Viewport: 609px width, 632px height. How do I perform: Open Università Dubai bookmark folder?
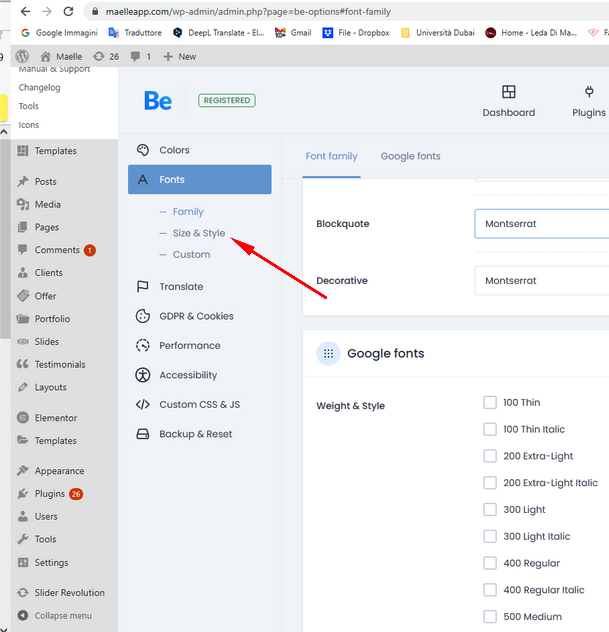(x=438, y=33)
